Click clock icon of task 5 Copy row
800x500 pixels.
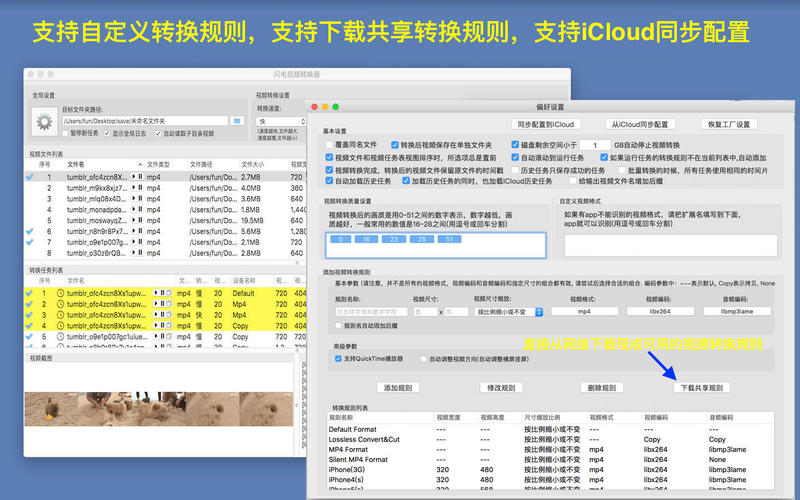[60, 337]
